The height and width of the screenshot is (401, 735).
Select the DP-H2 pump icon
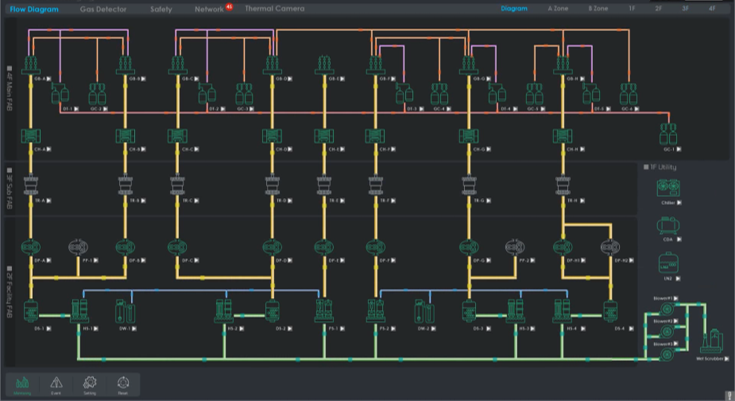[x=611, y=247]
